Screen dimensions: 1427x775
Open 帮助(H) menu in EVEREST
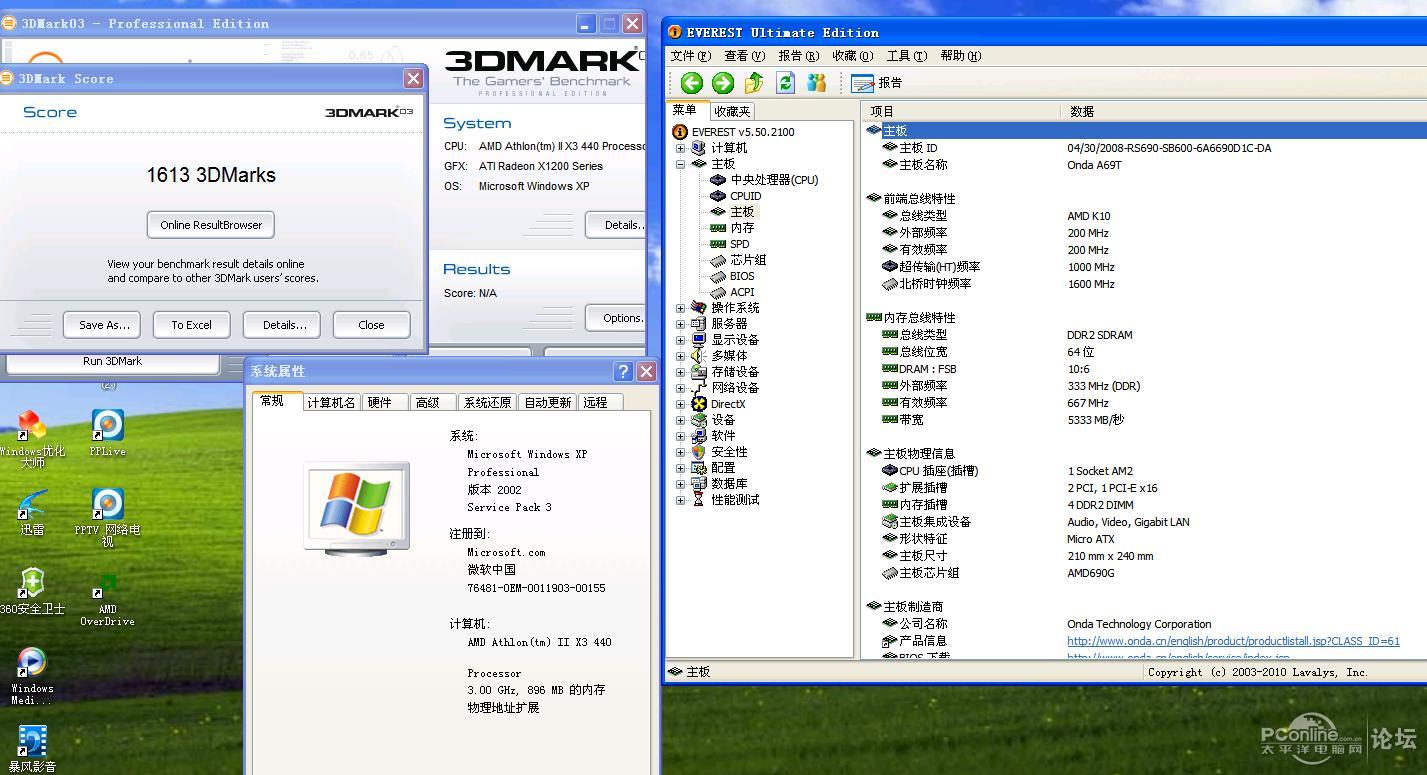(x=961, y=56)
